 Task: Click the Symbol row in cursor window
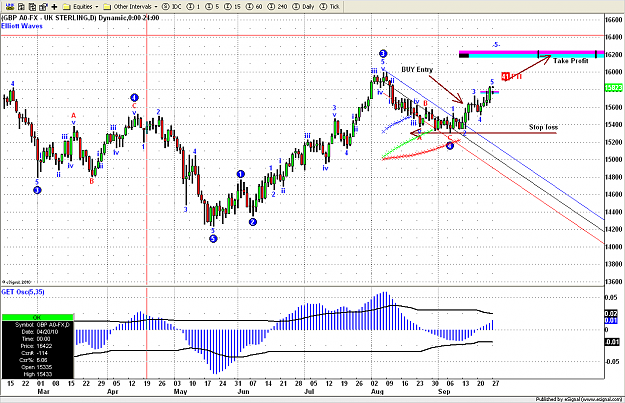37,325
